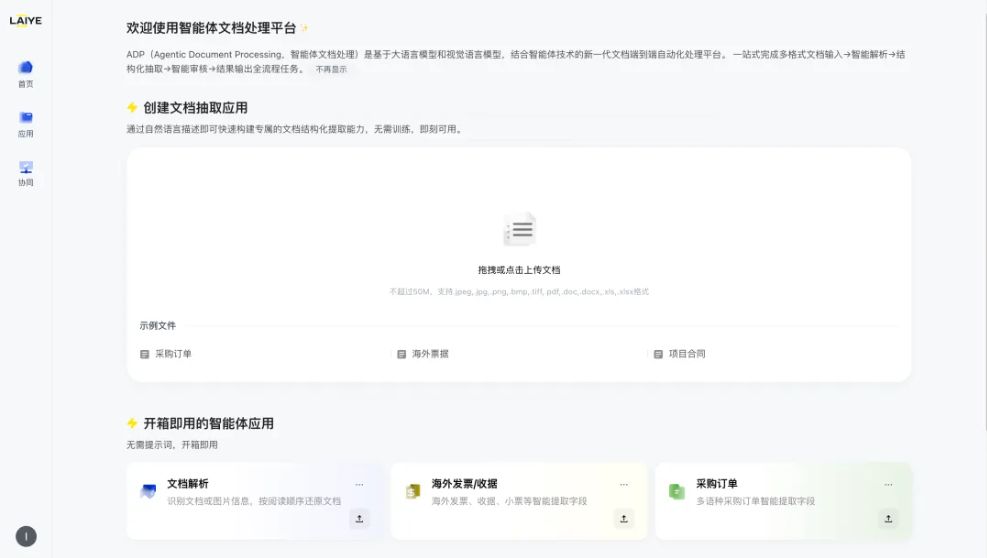
Task: Select the 海外票据 sample file
Action: coord(423,354)
